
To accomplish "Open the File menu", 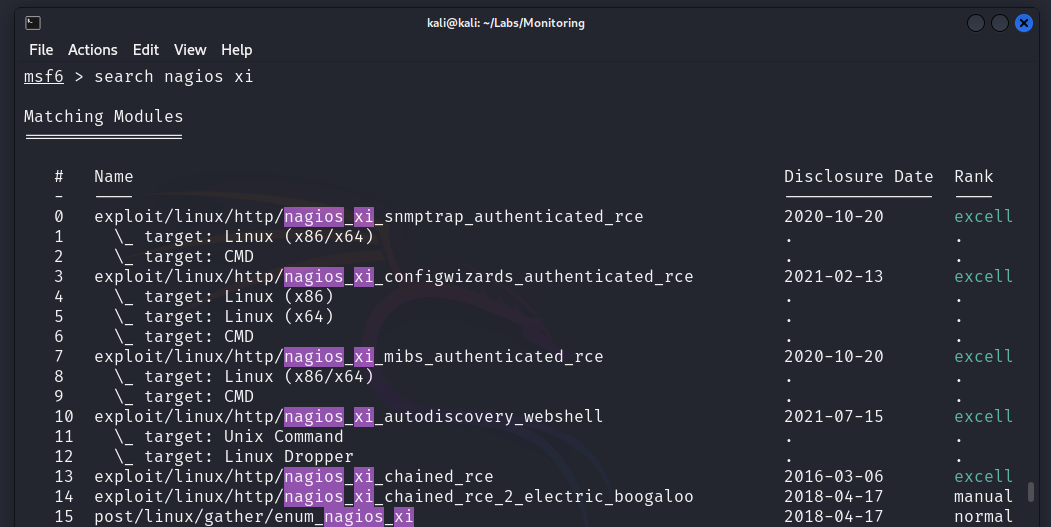I will 41,50.
